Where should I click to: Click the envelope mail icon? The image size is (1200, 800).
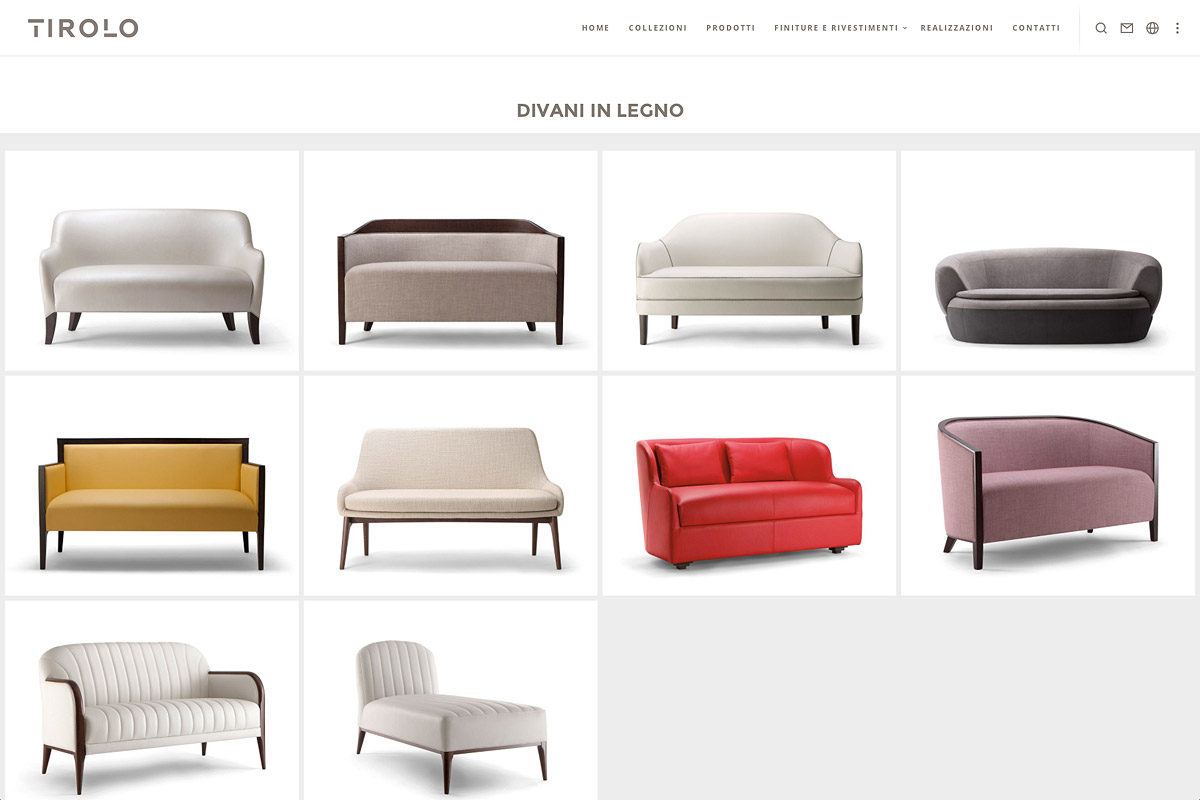point(1127,28)
